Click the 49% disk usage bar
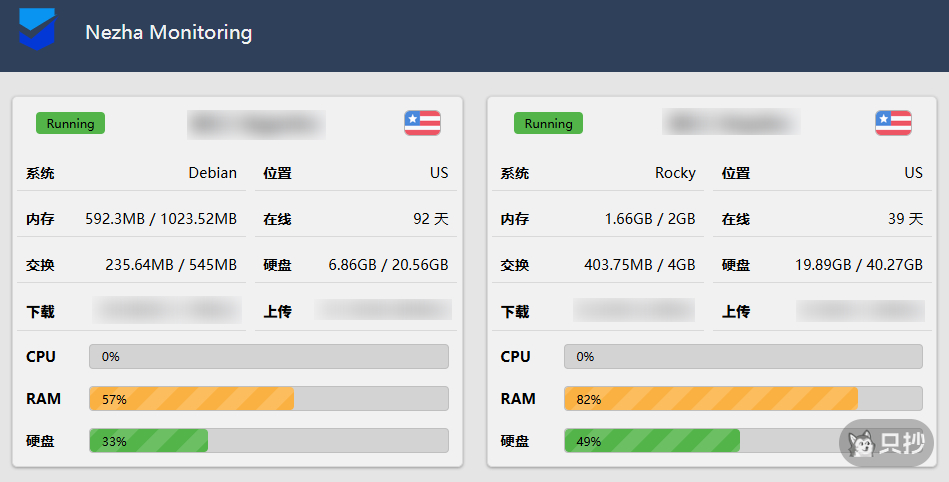The height and width of the screenshot is (482, 949). click(x=743, y=441)
